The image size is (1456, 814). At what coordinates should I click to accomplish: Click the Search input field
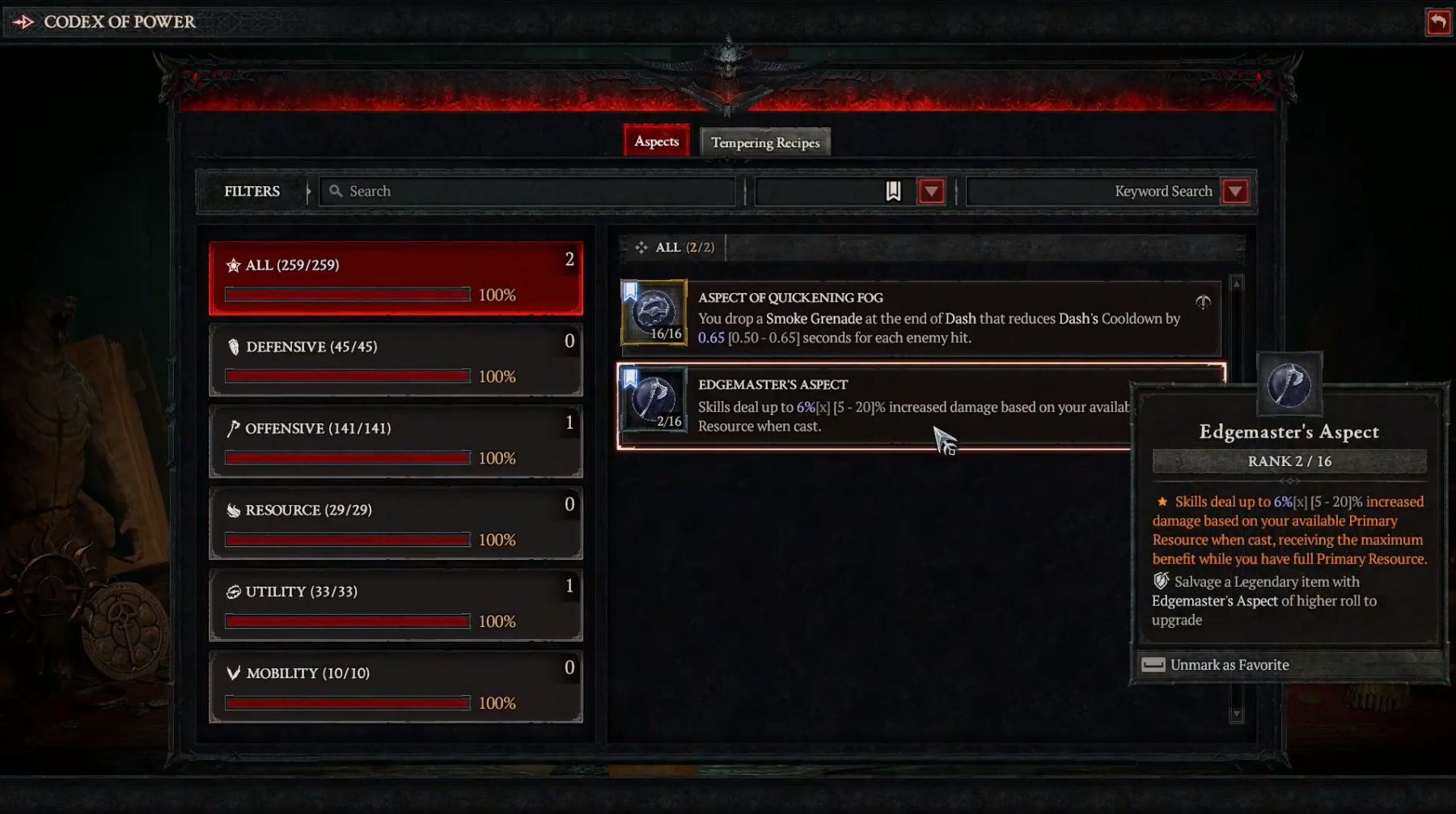[527, 191]
